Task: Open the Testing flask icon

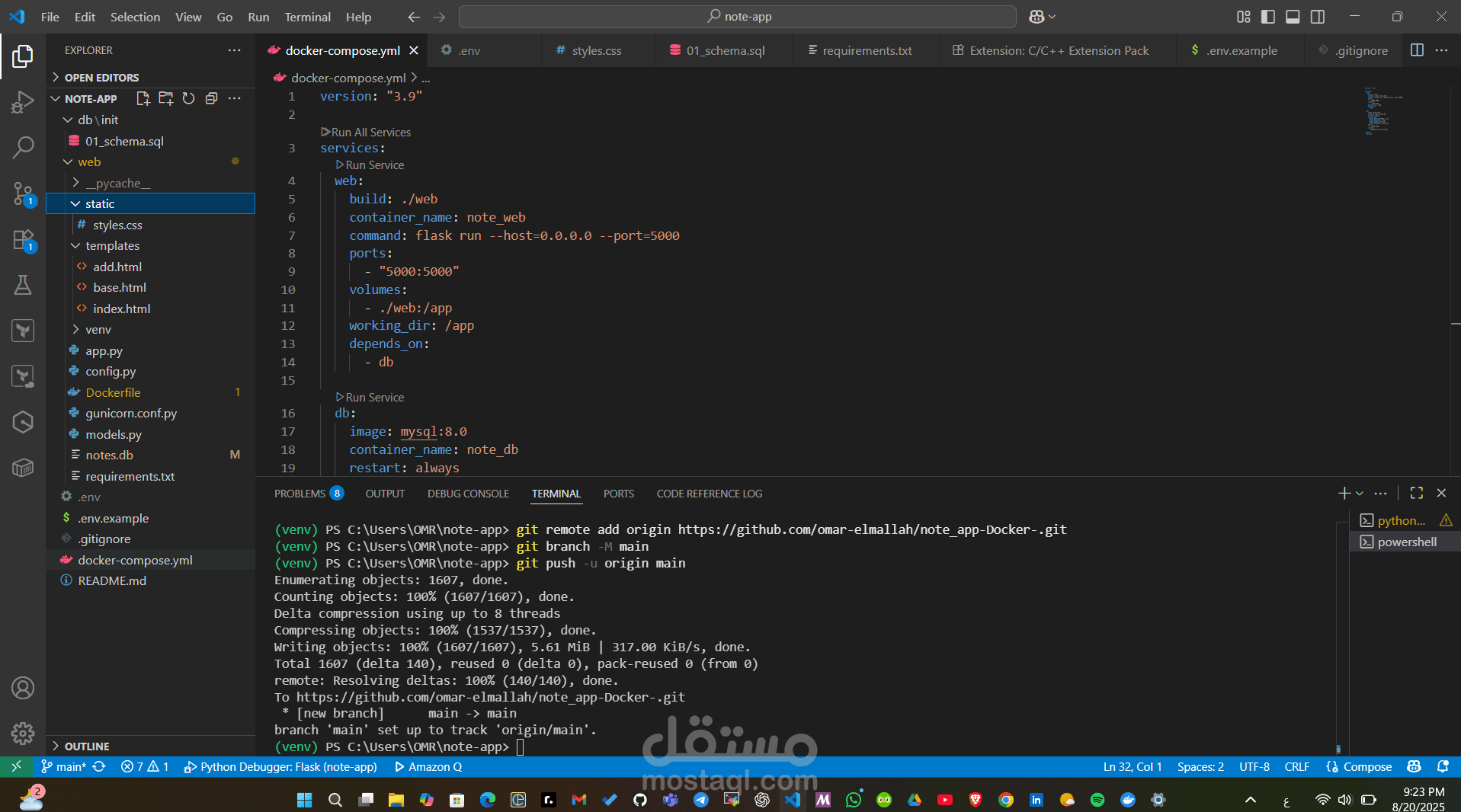Action: [23, 285]
